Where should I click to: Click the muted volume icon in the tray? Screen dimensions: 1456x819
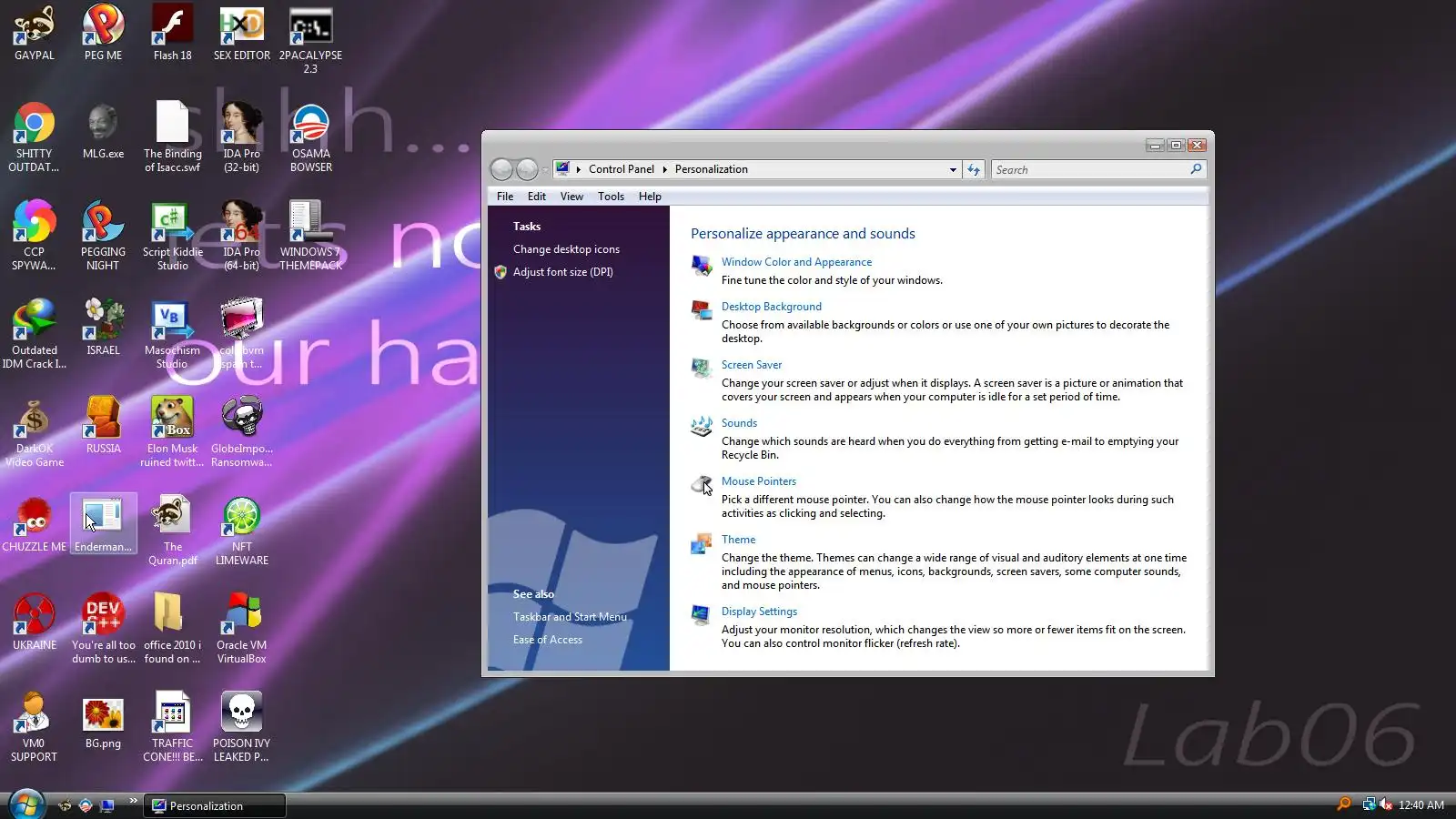tap(1386, 804)
